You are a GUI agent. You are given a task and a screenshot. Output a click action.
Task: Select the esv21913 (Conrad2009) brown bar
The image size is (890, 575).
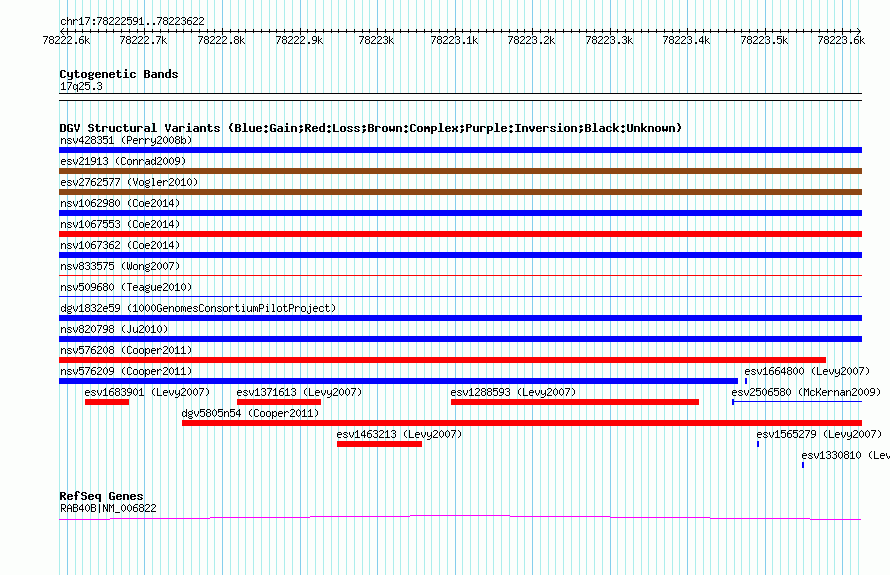460,171
